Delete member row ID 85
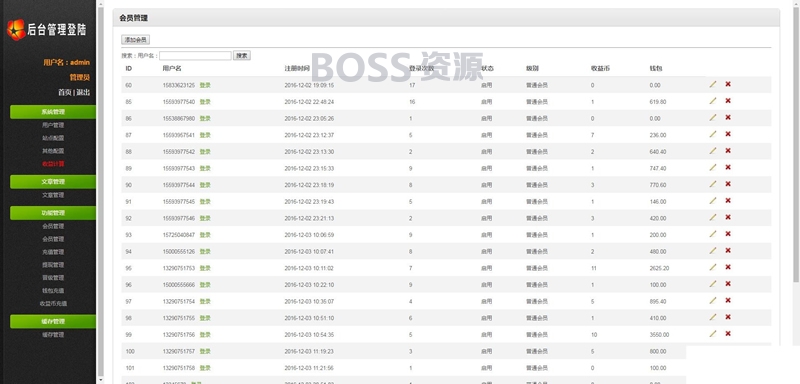Viewport: 800px width, 384px height. click(728, 101)
